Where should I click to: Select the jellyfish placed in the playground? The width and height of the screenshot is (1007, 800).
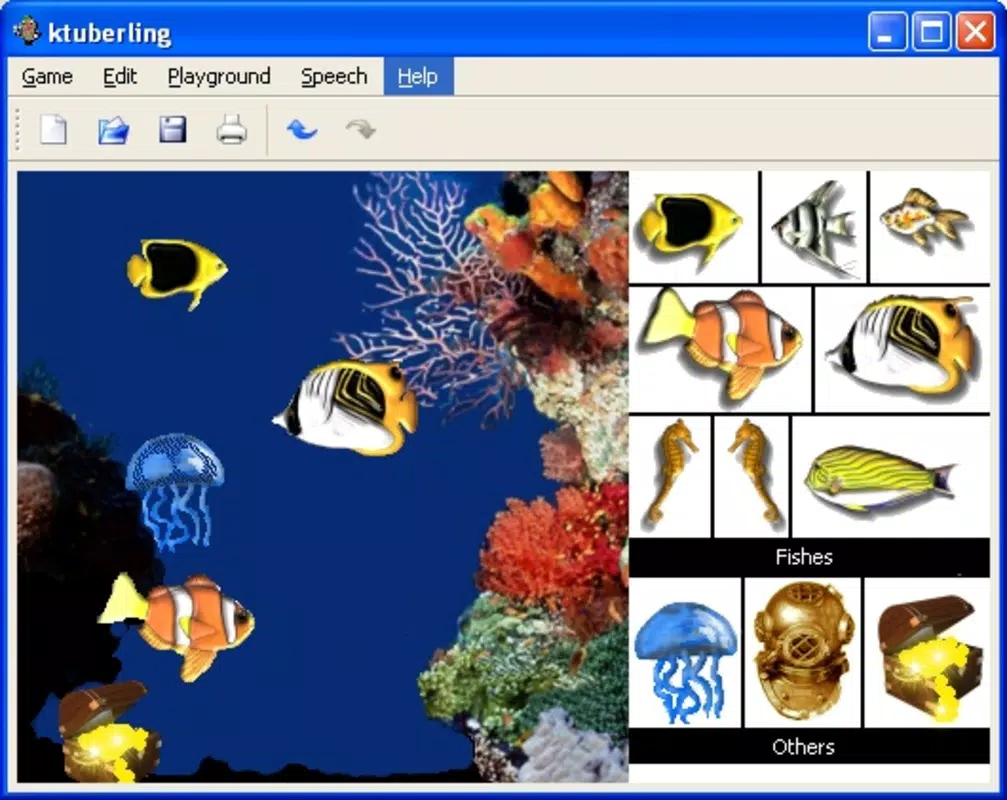175,491
